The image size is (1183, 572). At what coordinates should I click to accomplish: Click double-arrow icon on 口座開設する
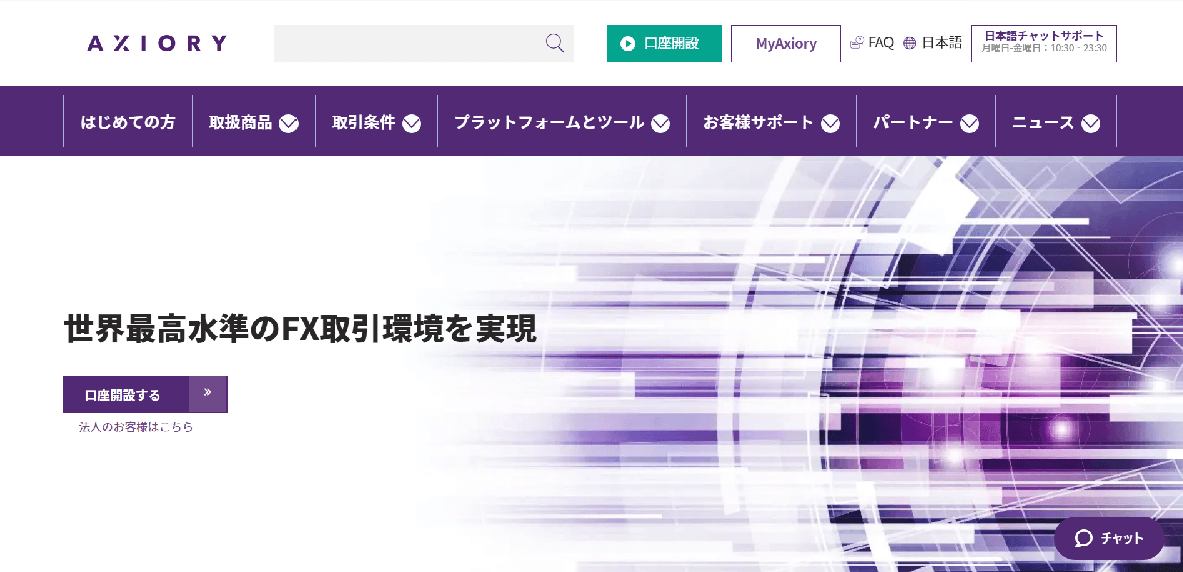point(207,392)
